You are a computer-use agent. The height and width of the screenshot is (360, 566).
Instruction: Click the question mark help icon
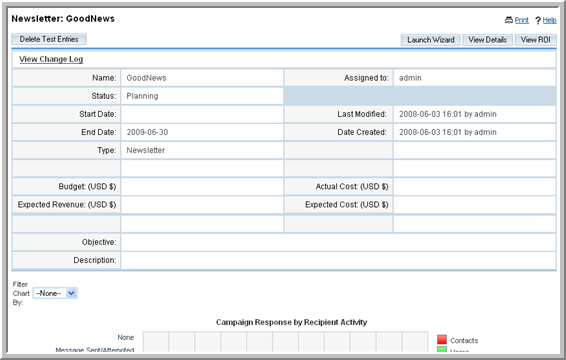tap(538, 21)
